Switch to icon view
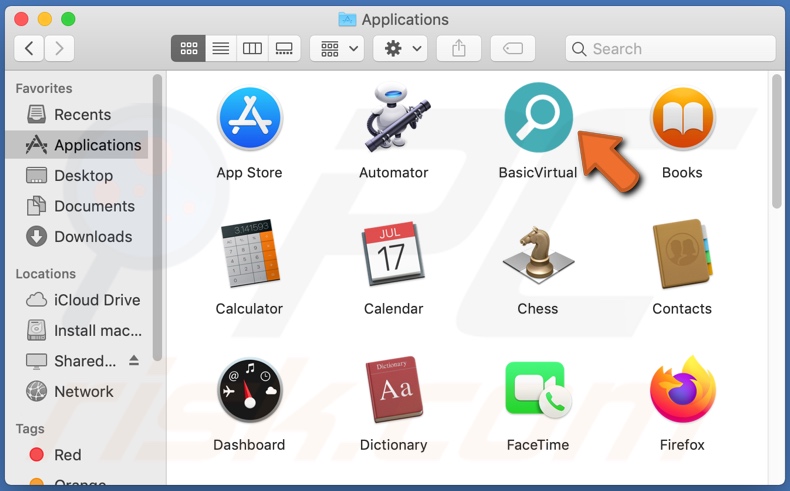 point(188,48)
